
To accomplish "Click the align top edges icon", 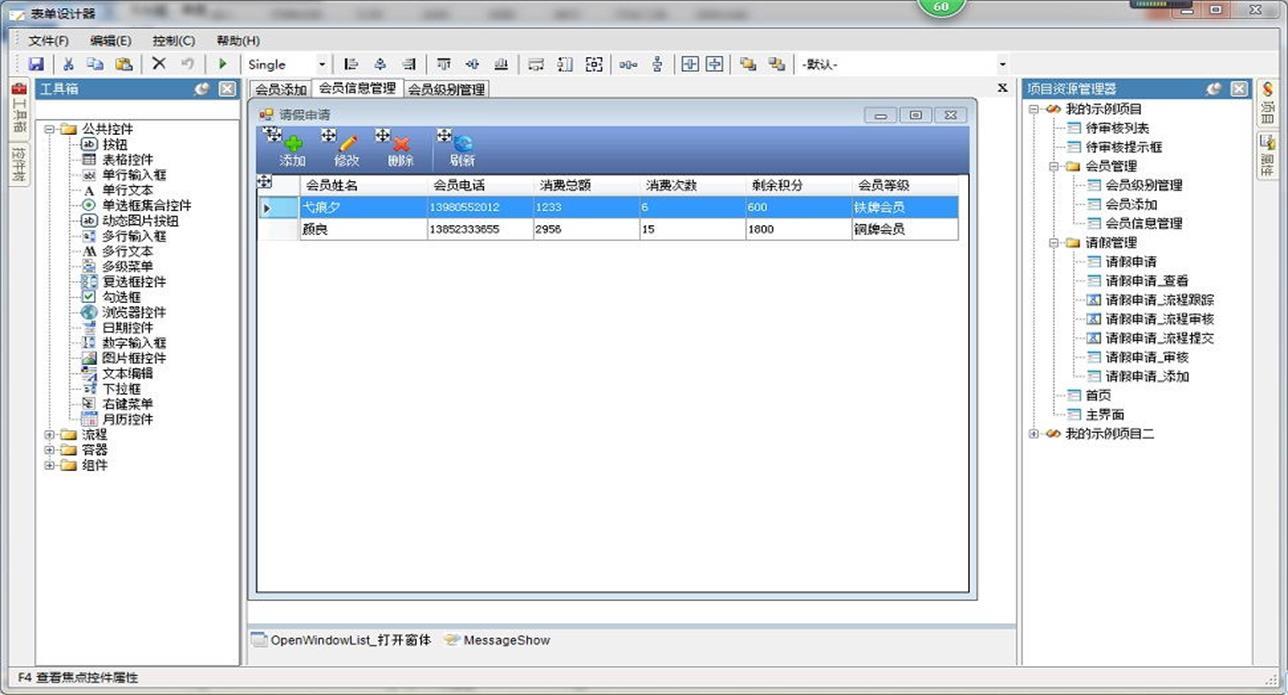I will click(x=444, y=64).
